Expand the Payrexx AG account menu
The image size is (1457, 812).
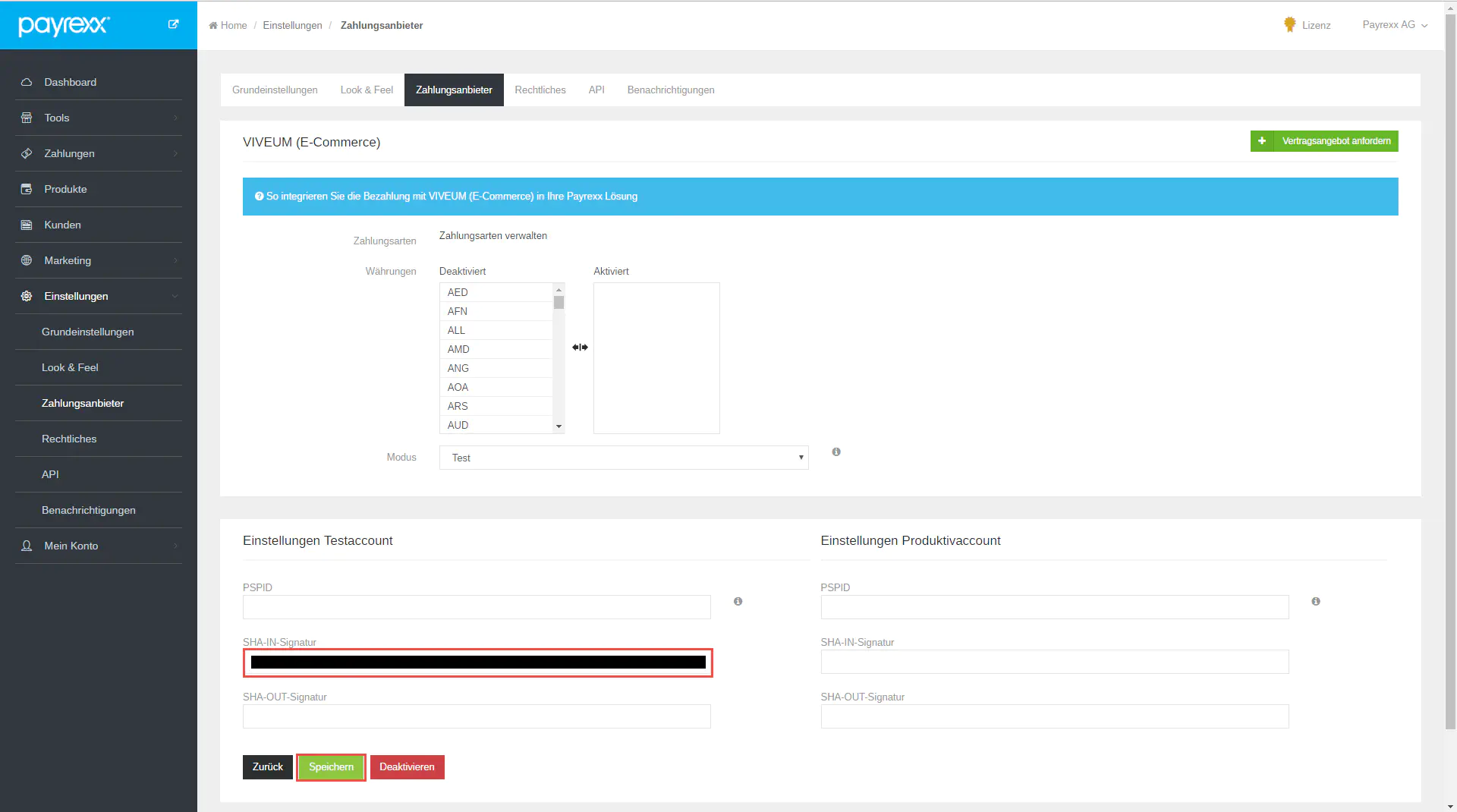tap(1395, 25)
